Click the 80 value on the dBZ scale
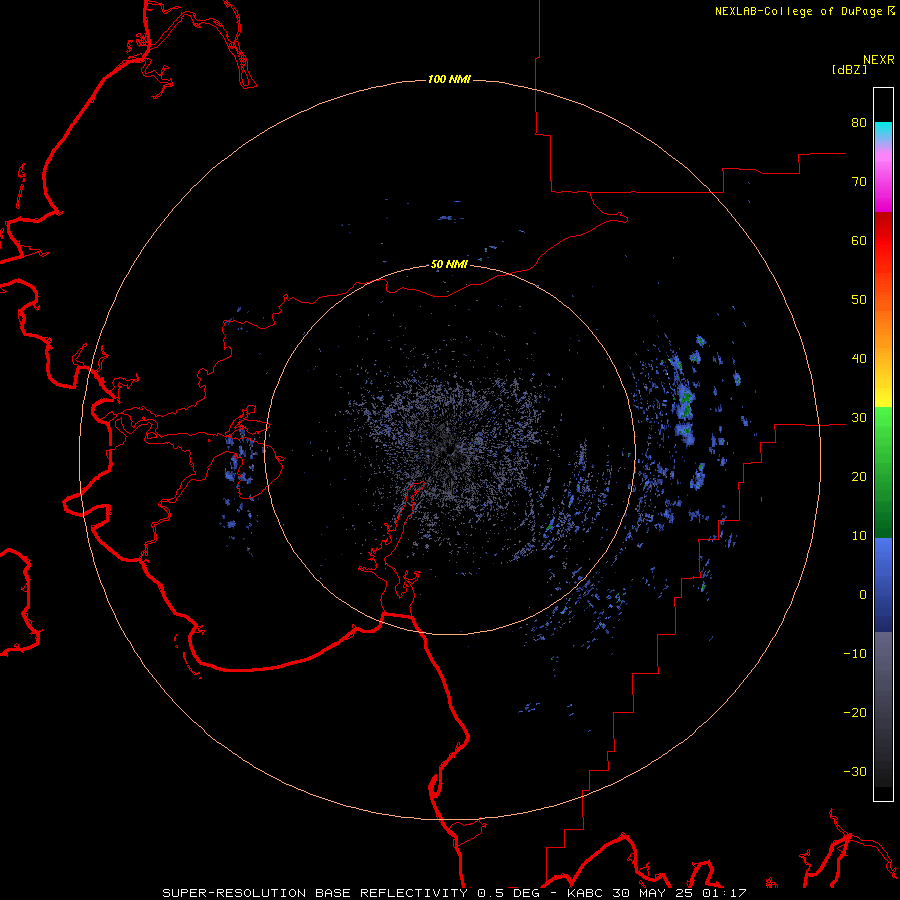The image size is (900, 900). coord(859,123)
